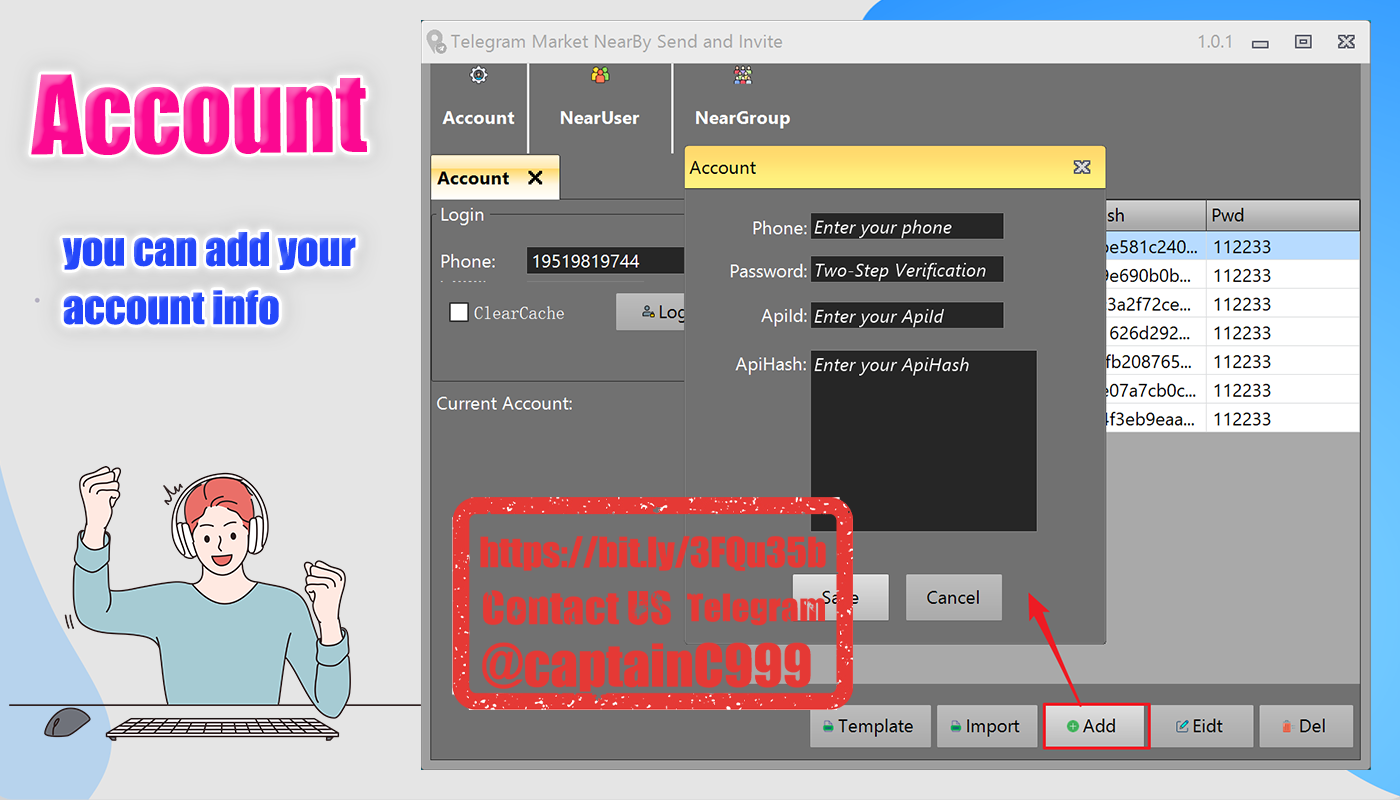Image resolution: width=1400 pixels, height=800 pixels.
Task: Click the Enter your ApiHash text area
Action: click(923, 440)
